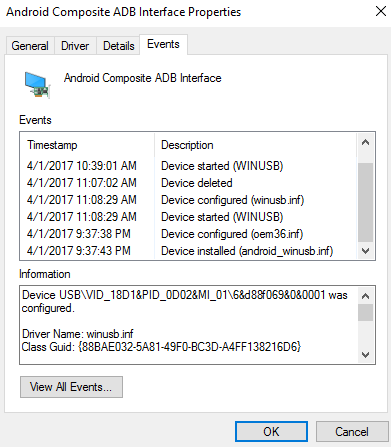
Task: Cancel the properties dialog
Action: (x=352, y=432)
